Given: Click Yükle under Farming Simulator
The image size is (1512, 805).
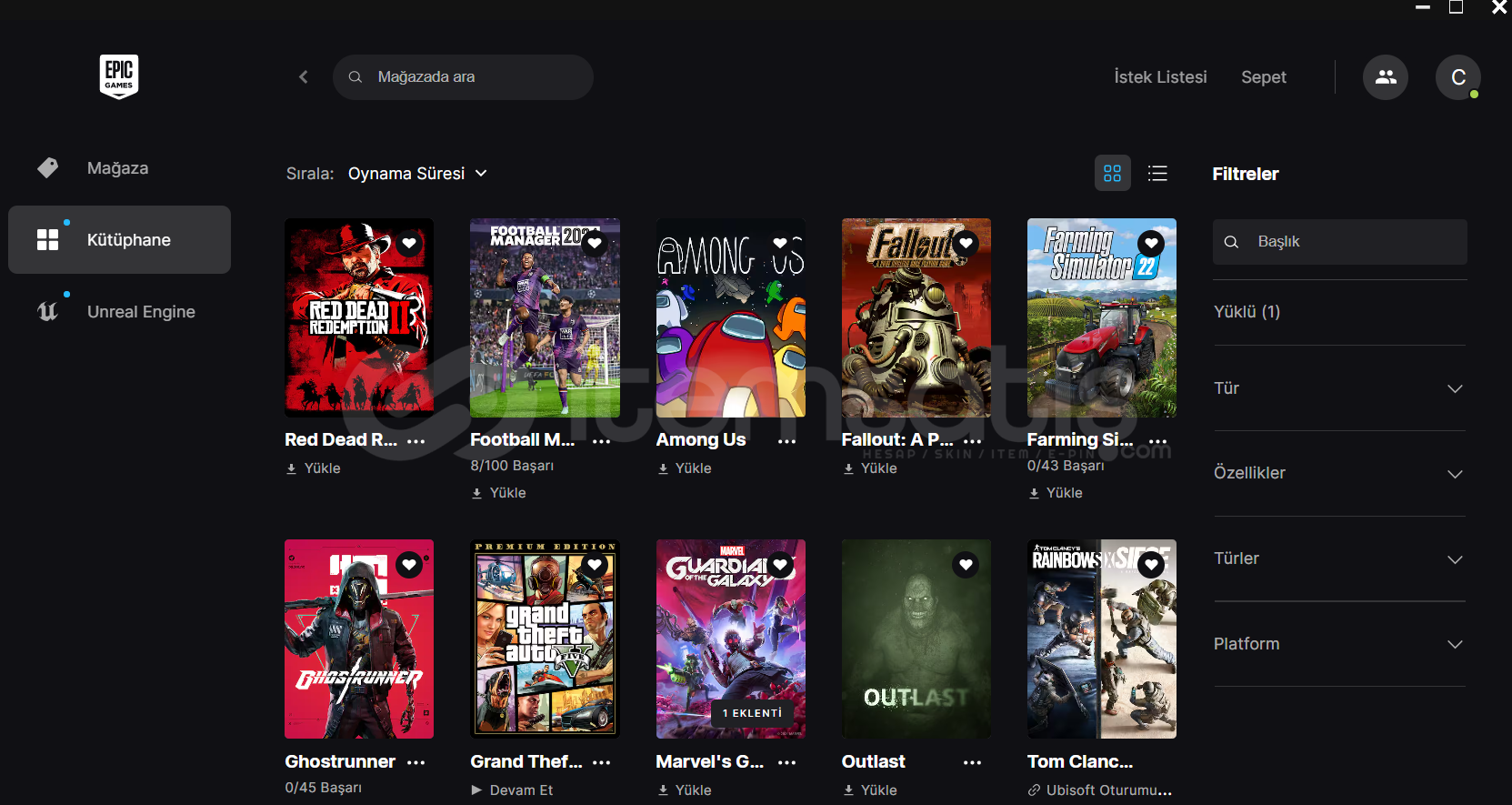Looking at the screenshot, I should pyautogui.click(x=1055, y=493).
